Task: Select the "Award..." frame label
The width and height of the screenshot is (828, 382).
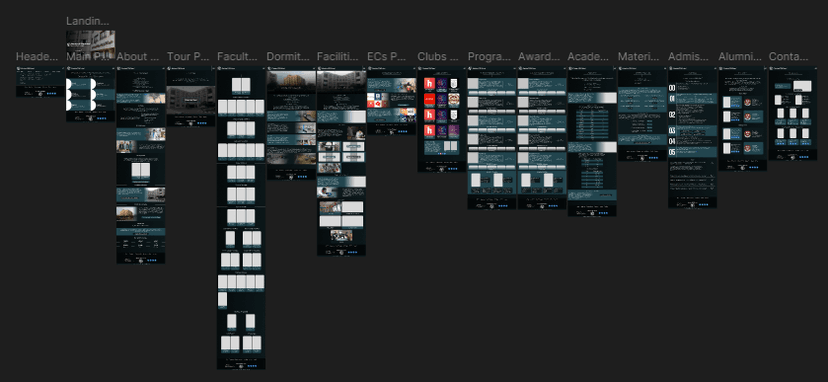Action: pyautogui.click(x=539, y=57)
